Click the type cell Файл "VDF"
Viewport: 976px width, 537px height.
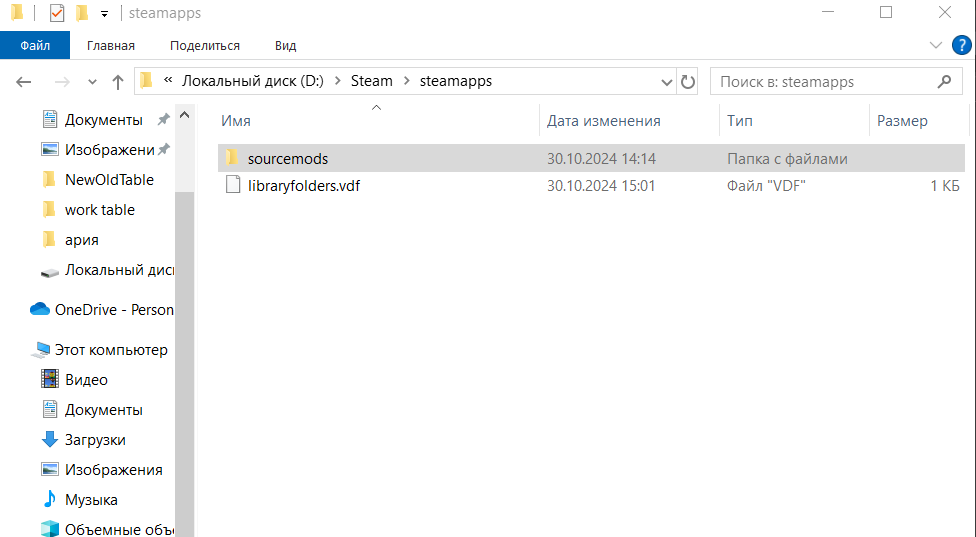click(x=766, y=185)
